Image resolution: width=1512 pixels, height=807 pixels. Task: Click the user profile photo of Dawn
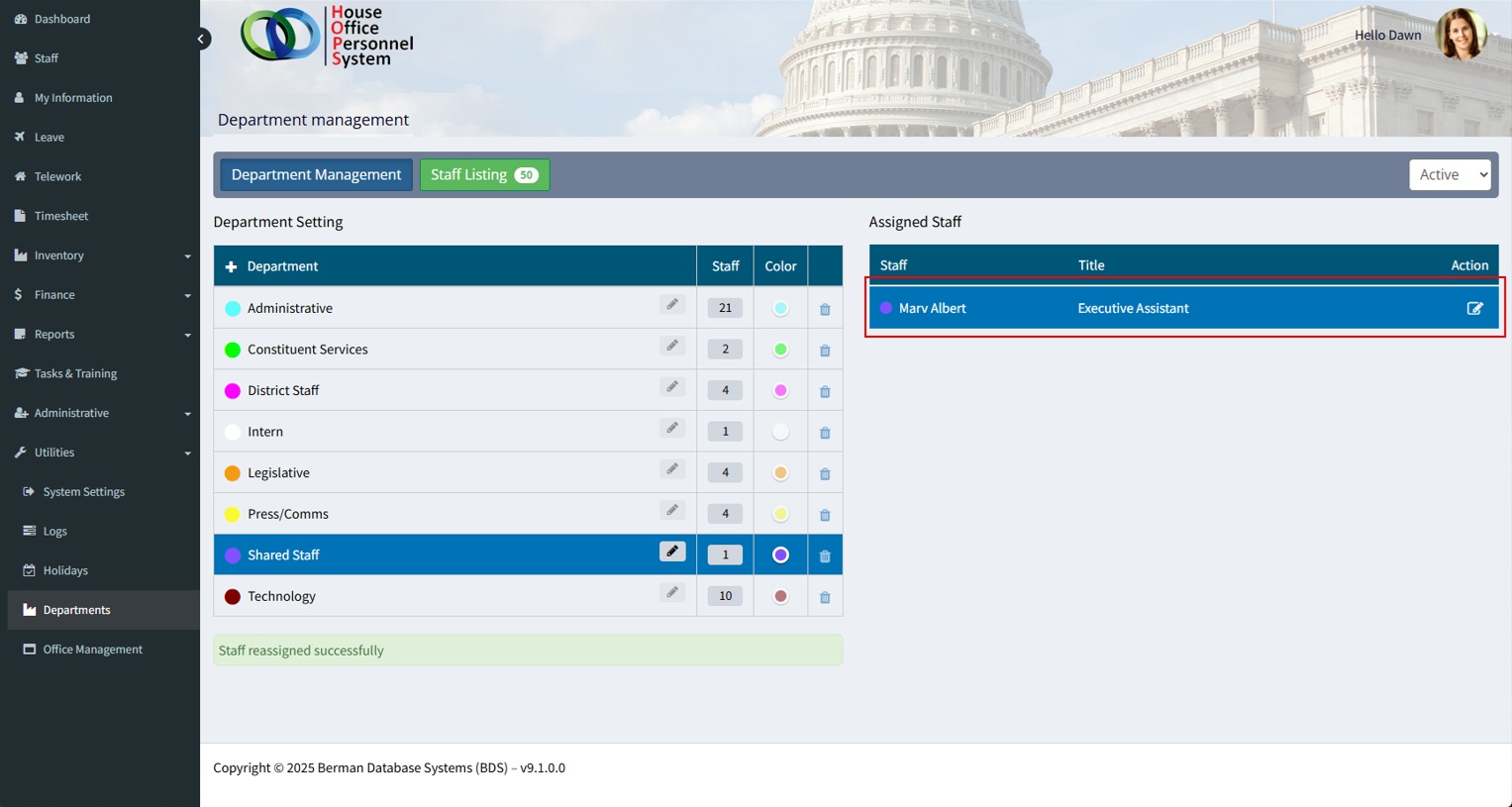pos(1461,35)
